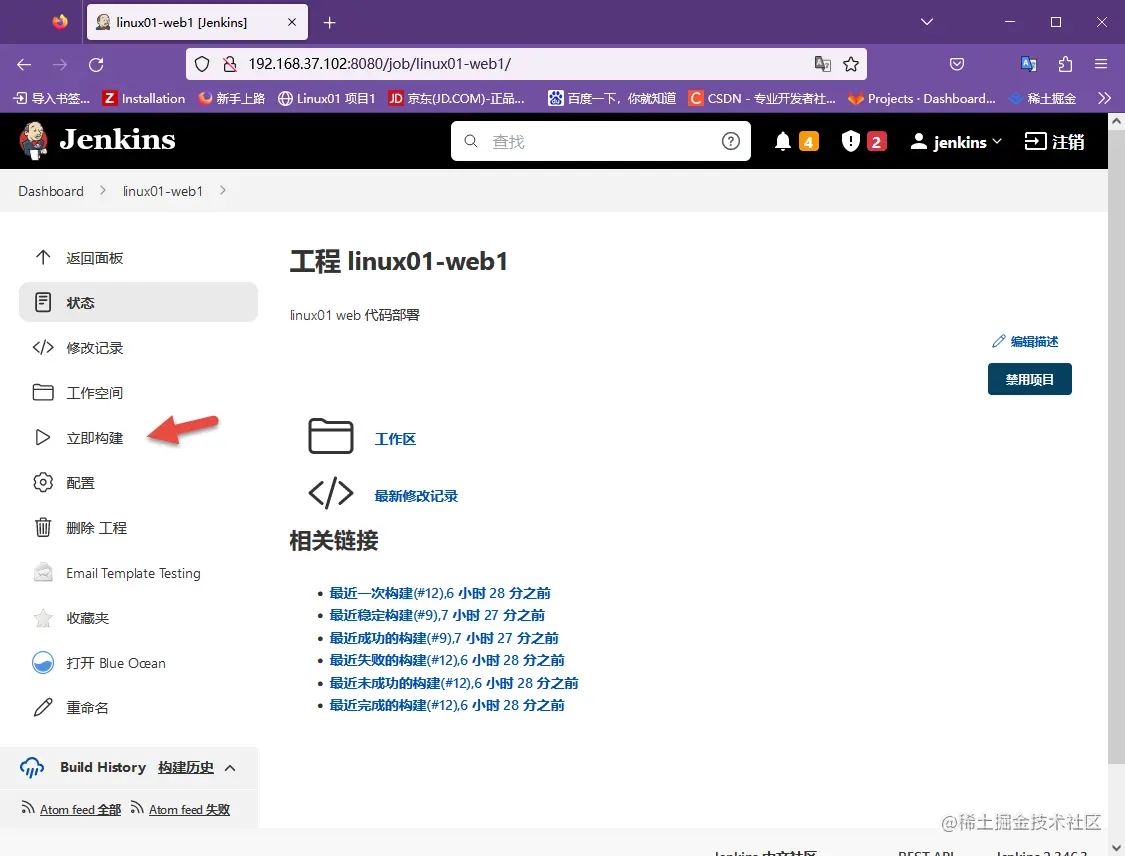Click the gear icon beside 配置
The image size is (1125, 856).
point(43,482)
